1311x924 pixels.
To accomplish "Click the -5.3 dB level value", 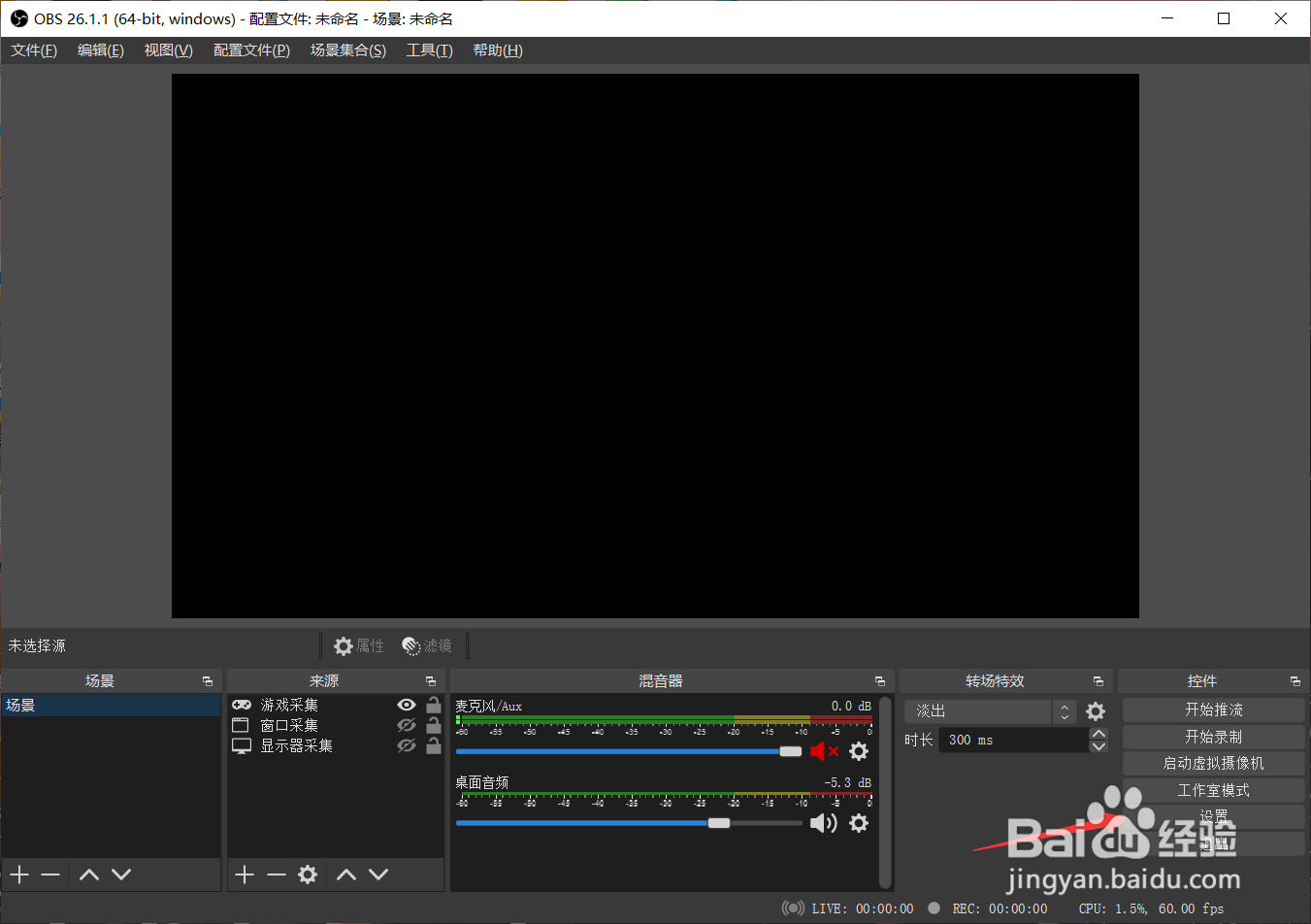I will click(847, 782).
